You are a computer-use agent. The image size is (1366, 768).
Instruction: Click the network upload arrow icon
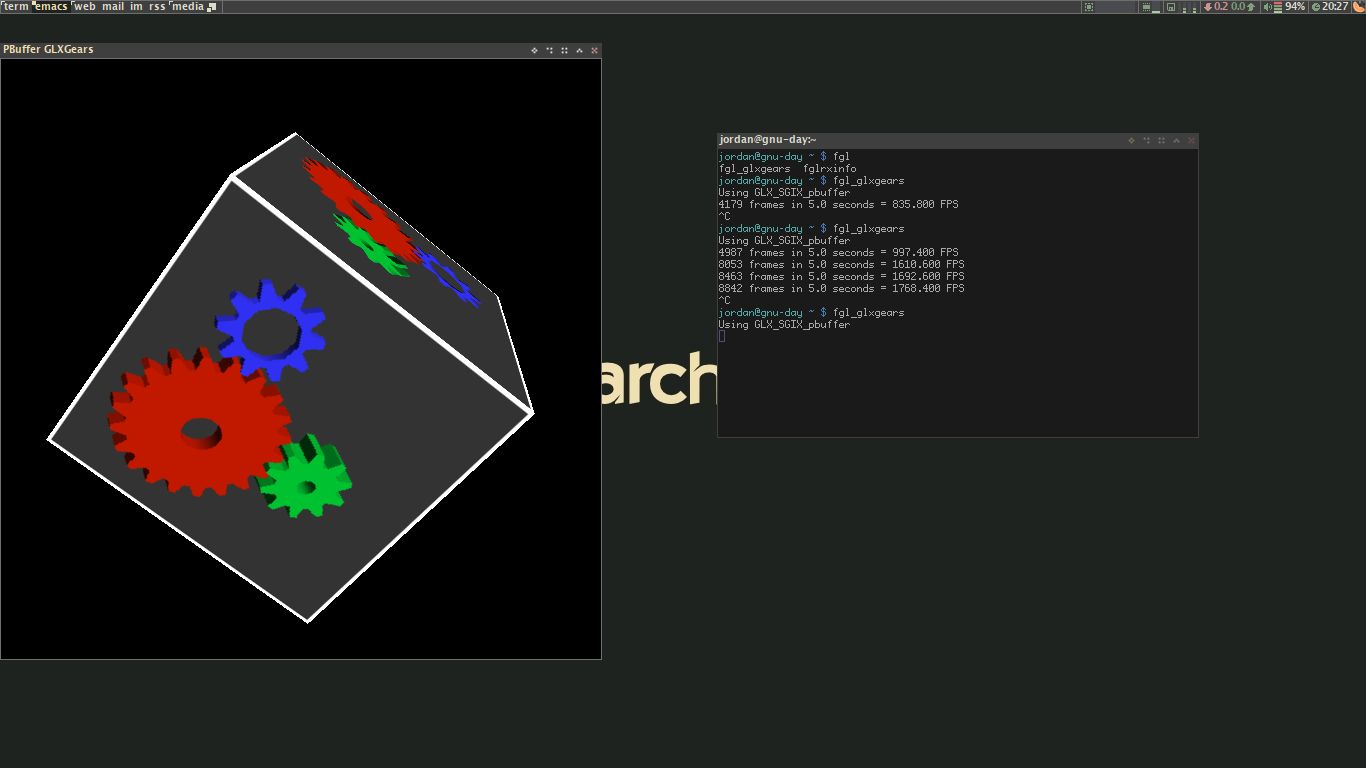(1251, 7)
